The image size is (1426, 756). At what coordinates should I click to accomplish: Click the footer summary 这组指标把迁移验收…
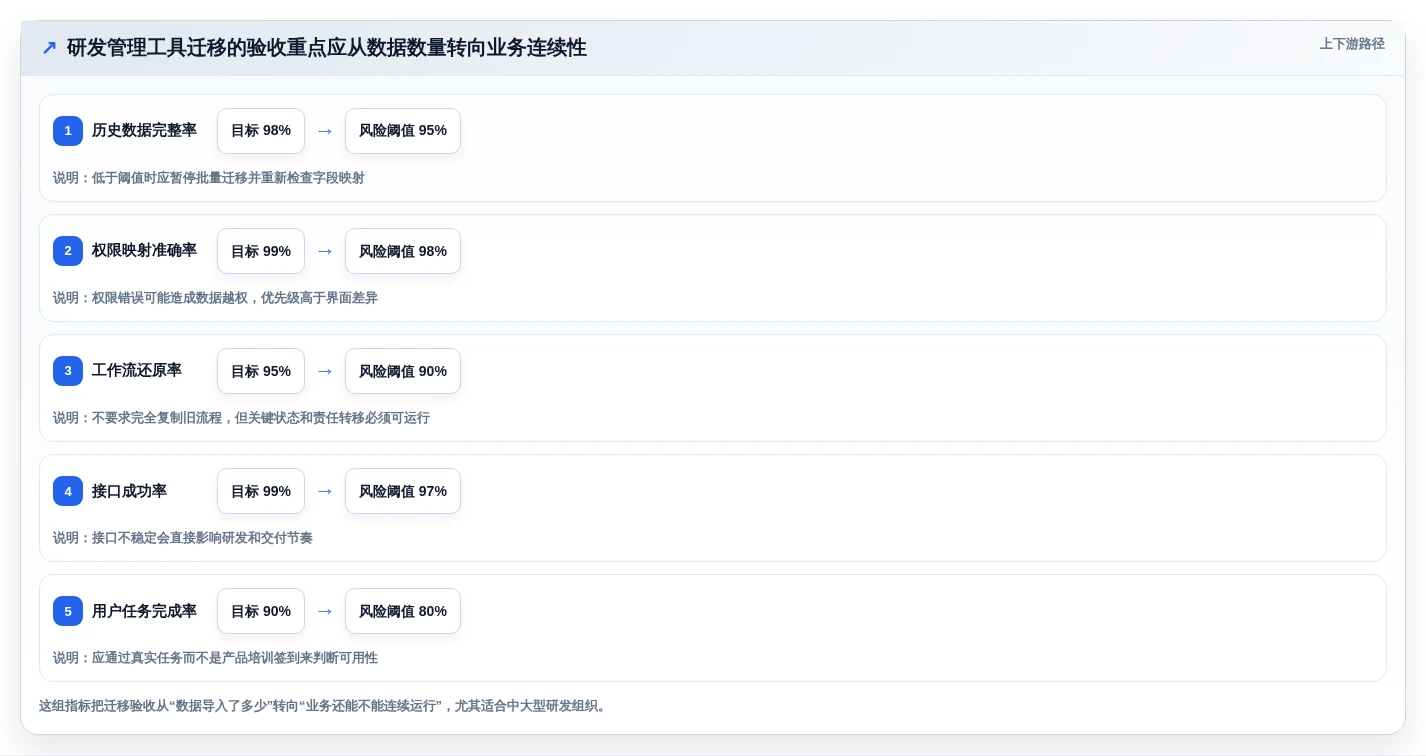322,706
